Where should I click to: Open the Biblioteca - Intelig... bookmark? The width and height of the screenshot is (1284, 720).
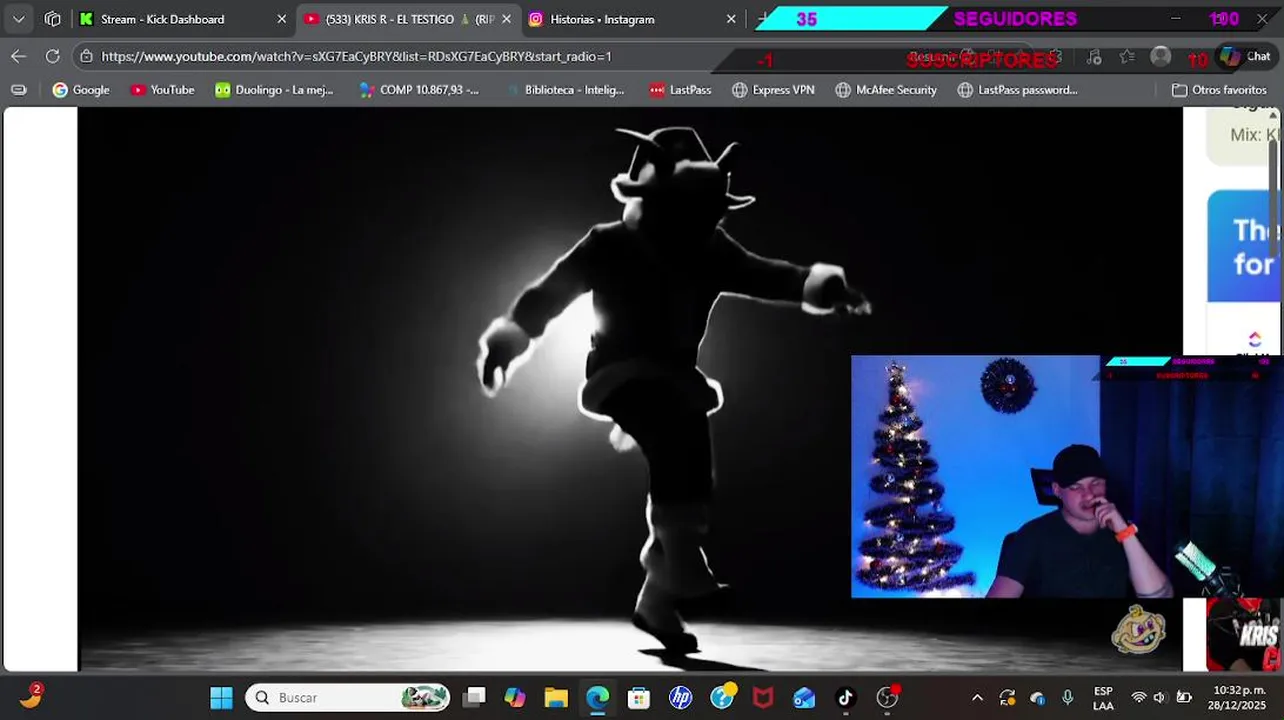564,90
